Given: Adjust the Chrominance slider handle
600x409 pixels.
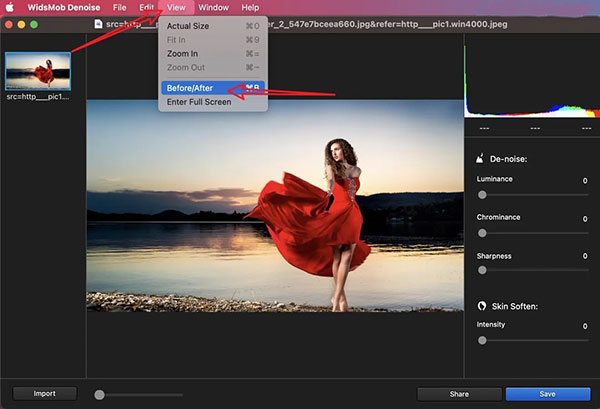Looking at the screenshot, I should [482, 233].
